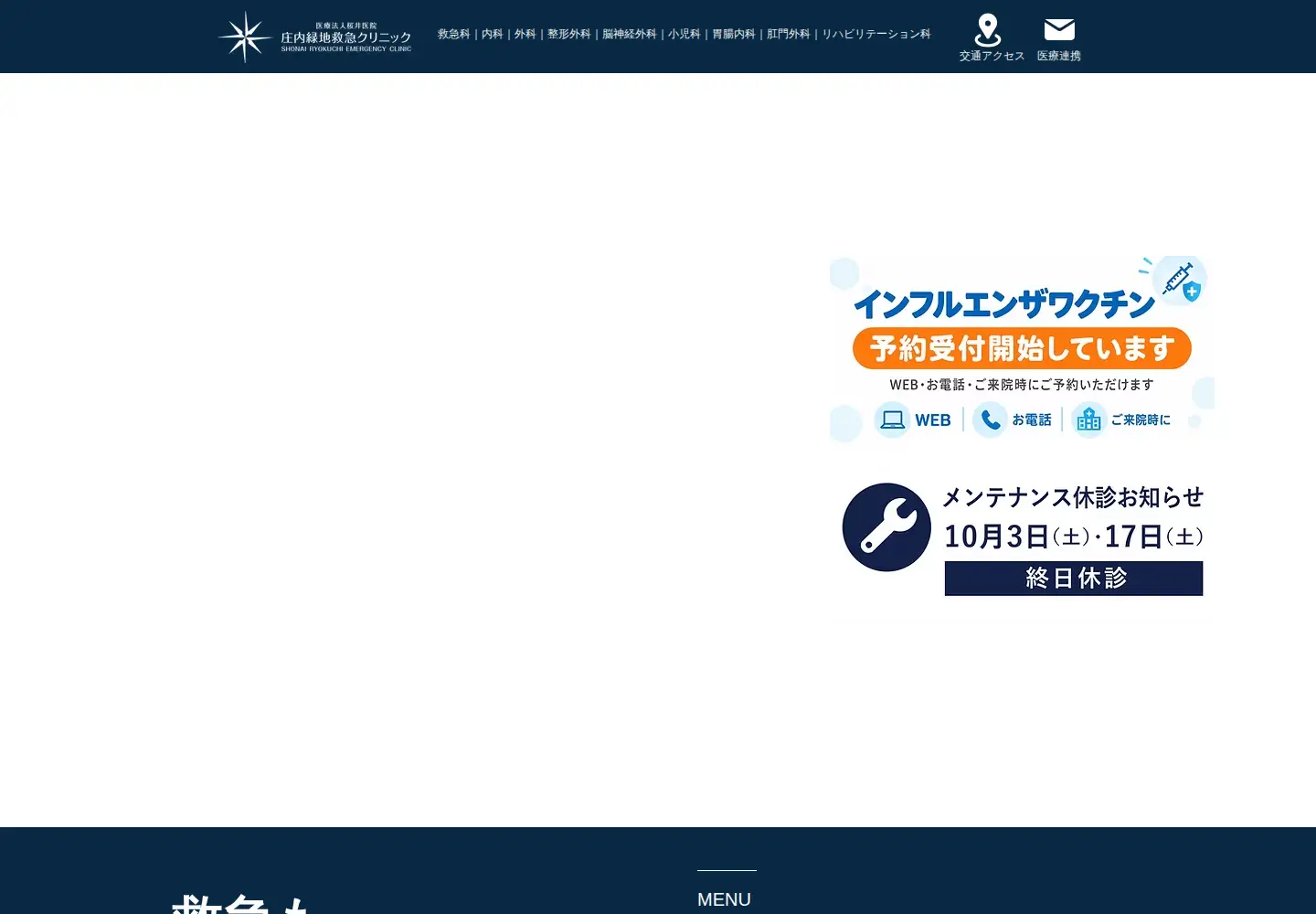The image size is (1316, 914).
Task: Click the インフルエンザワクチン banner heading
Action: [x=1004, y=304]
